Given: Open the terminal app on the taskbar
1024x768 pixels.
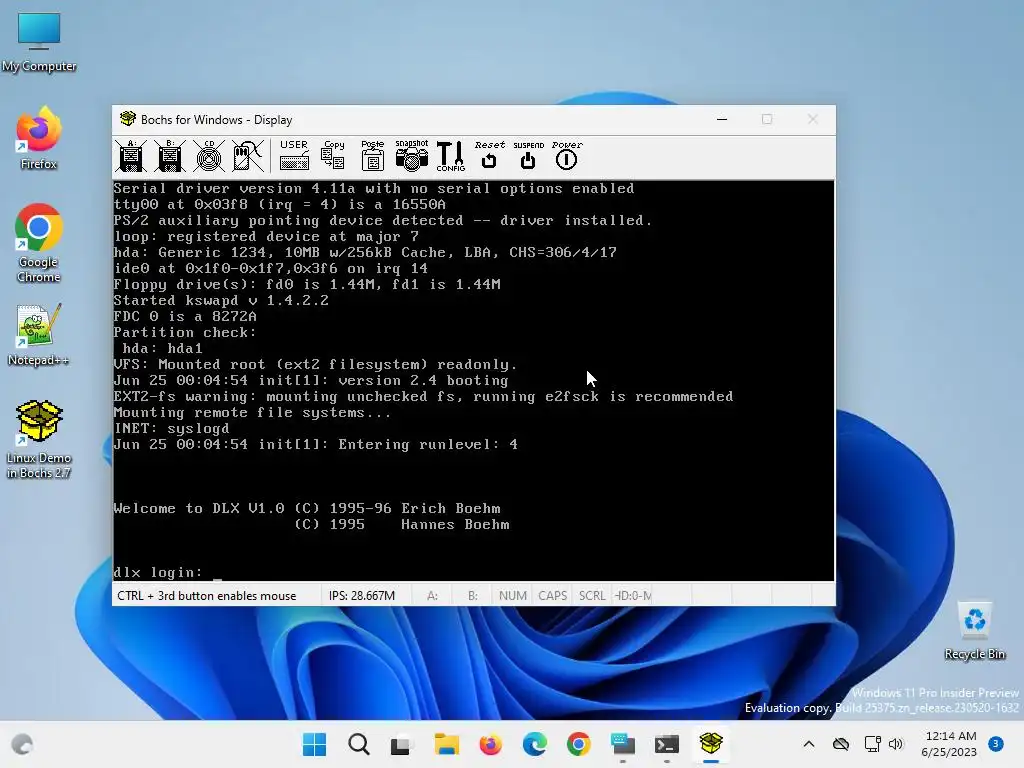Looking at the screenshot, I should [667, 744].
